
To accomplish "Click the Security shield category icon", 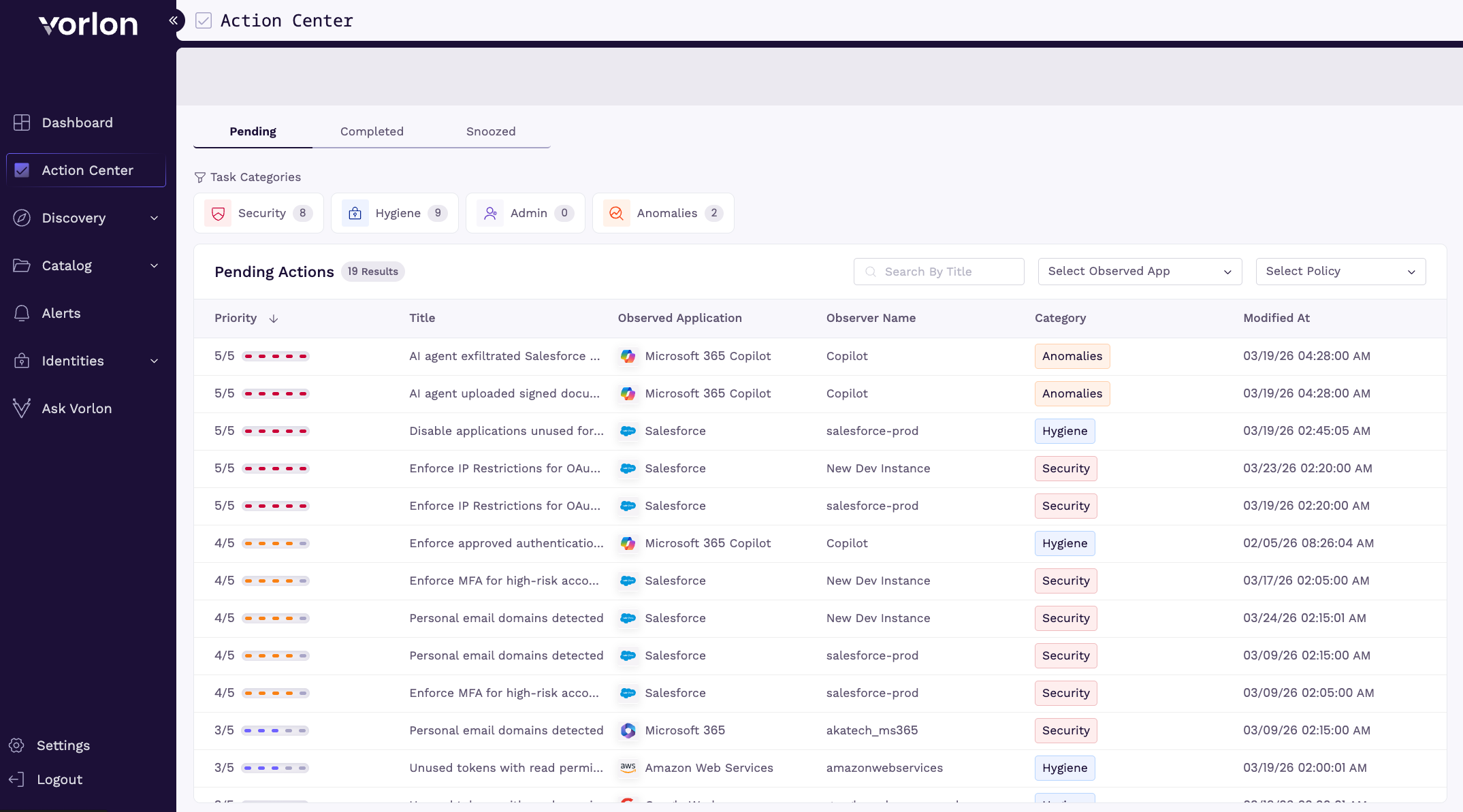I will [x=218, y=213].
